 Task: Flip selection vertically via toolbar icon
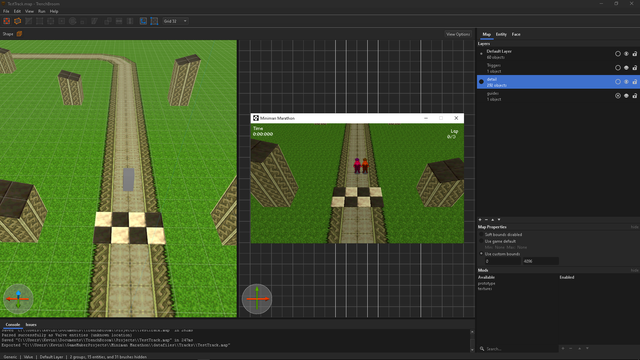click(x=130, y=21)
